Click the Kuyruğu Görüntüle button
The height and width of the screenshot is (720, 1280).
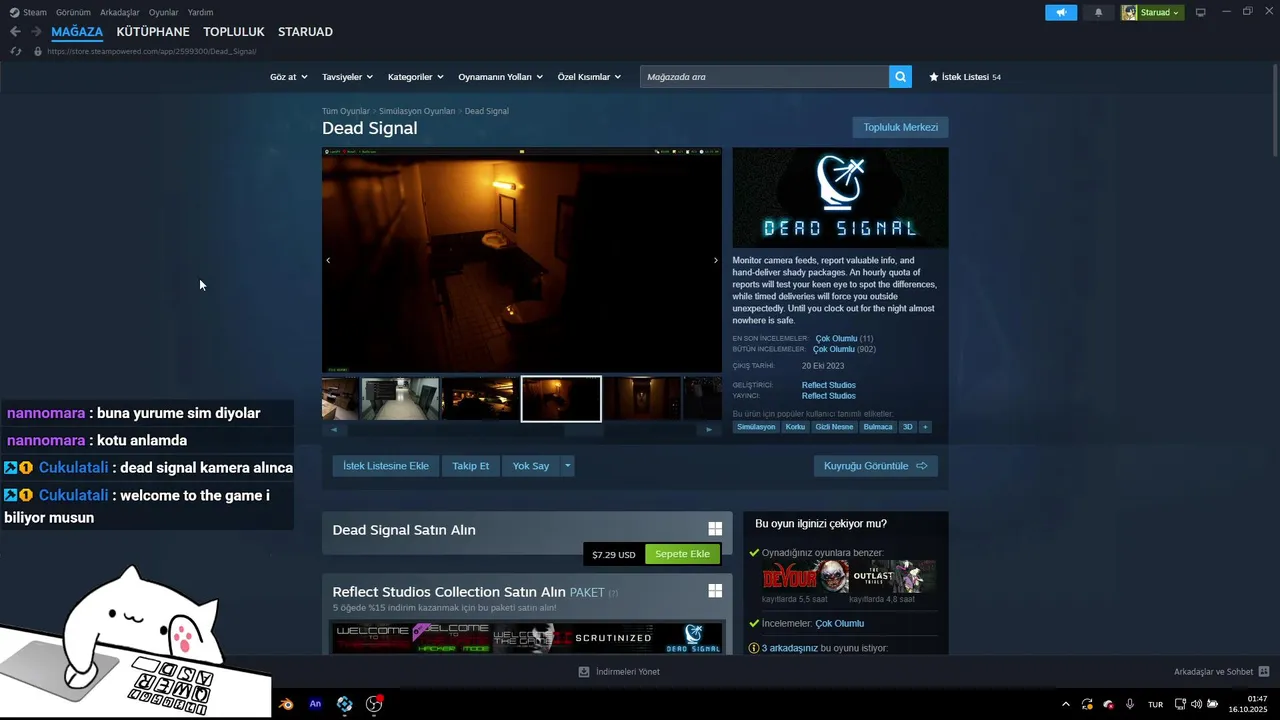(875, 465)
